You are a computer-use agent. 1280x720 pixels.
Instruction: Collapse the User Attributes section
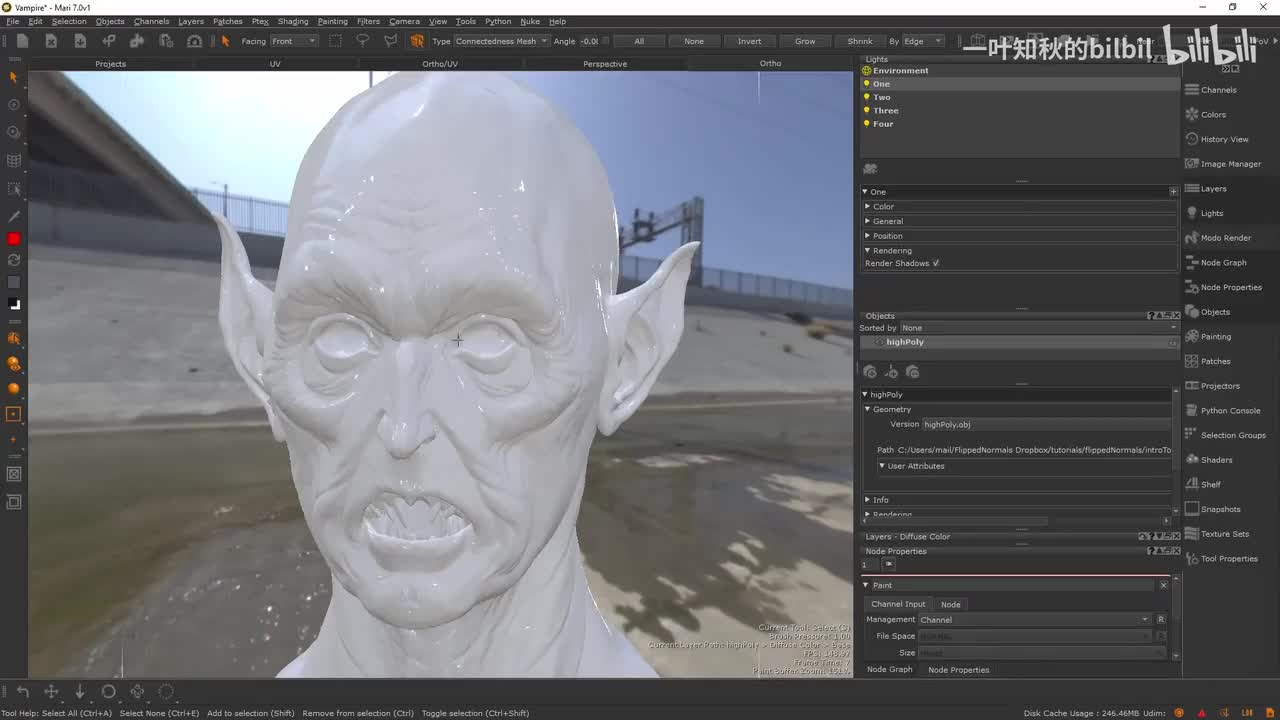pyautogui.click(x=882, y=466)
